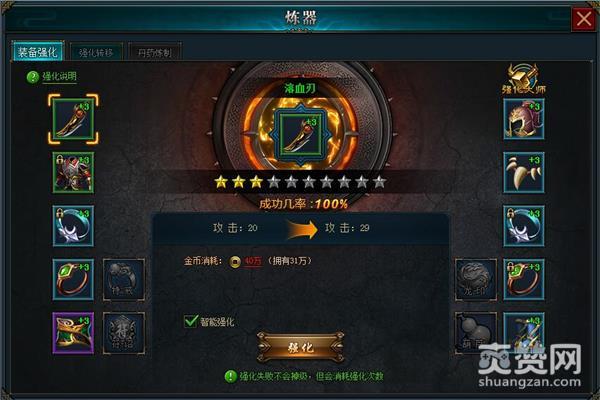Open the 强化大师 enhancement master icon
600x400 pixels.
tap(524, 79)
